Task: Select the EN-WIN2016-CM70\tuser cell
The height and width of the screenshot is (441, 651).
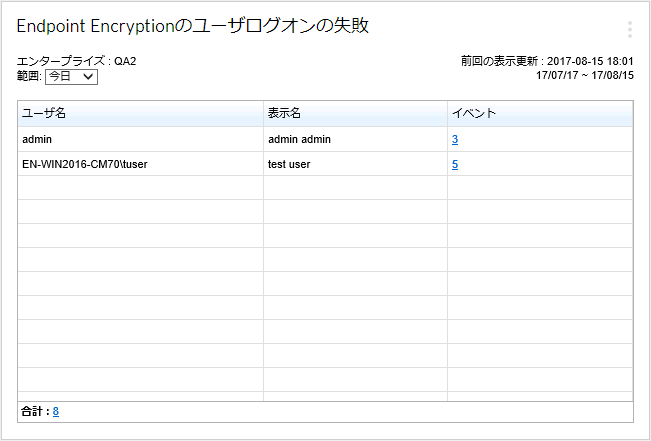Action: click(84, 164)
